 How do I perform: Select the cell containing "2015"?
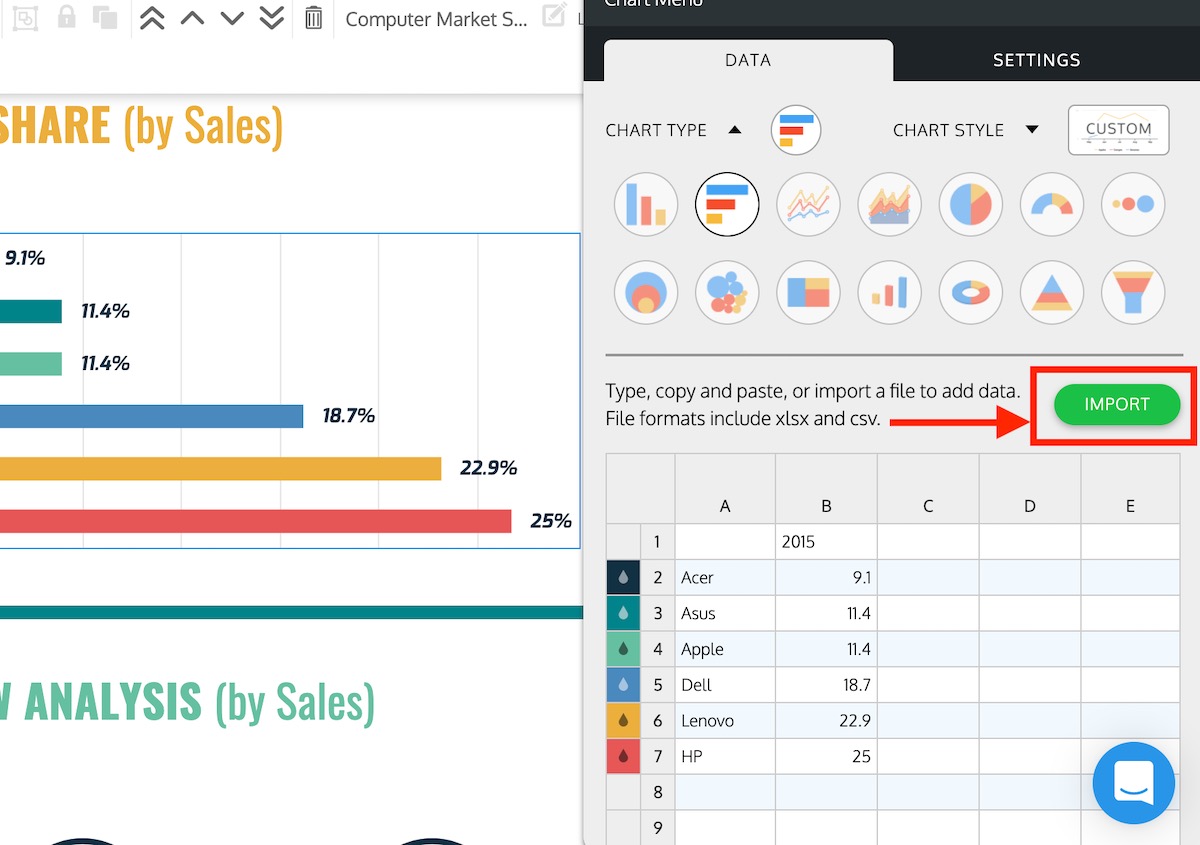(826, 541)
